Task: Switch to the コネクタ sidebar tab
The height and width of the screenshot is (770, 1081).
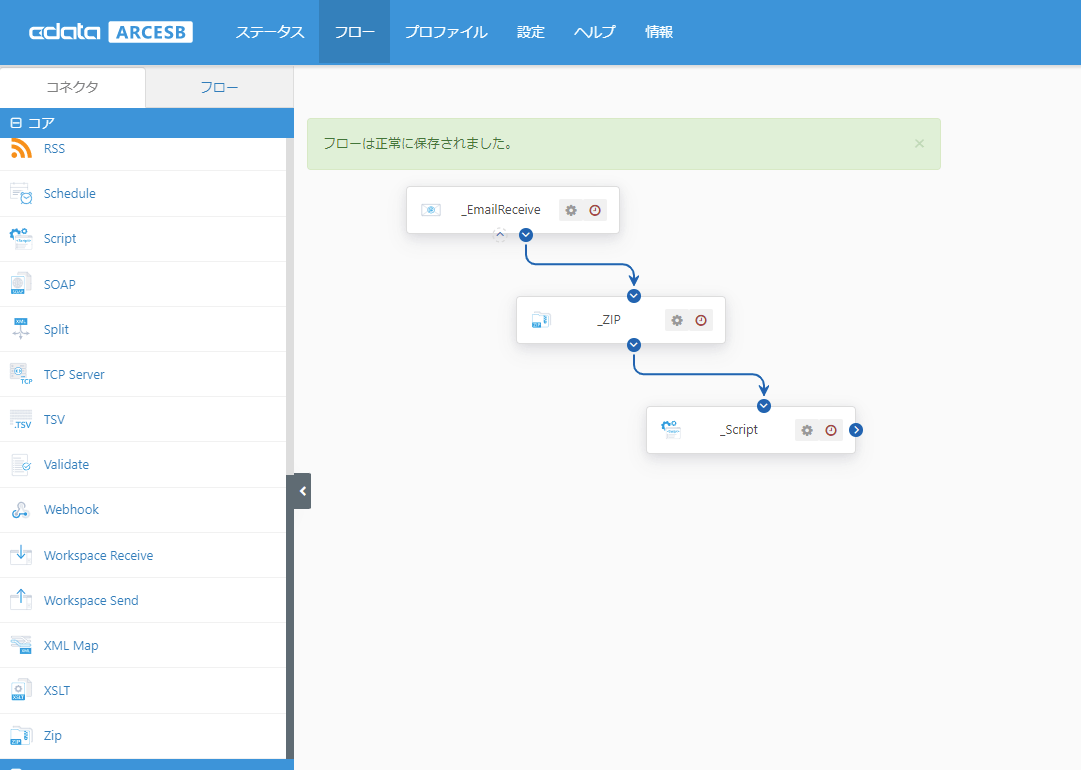Action: pyautogui.click(x=72, y=88)
